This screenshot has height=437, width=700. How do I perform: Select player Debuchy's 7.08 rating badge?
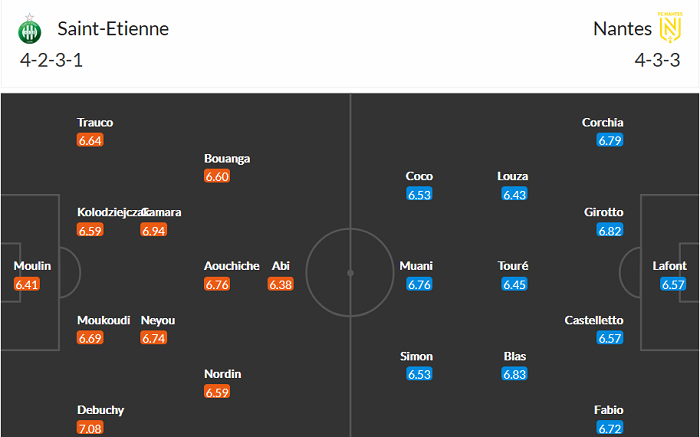90,429
